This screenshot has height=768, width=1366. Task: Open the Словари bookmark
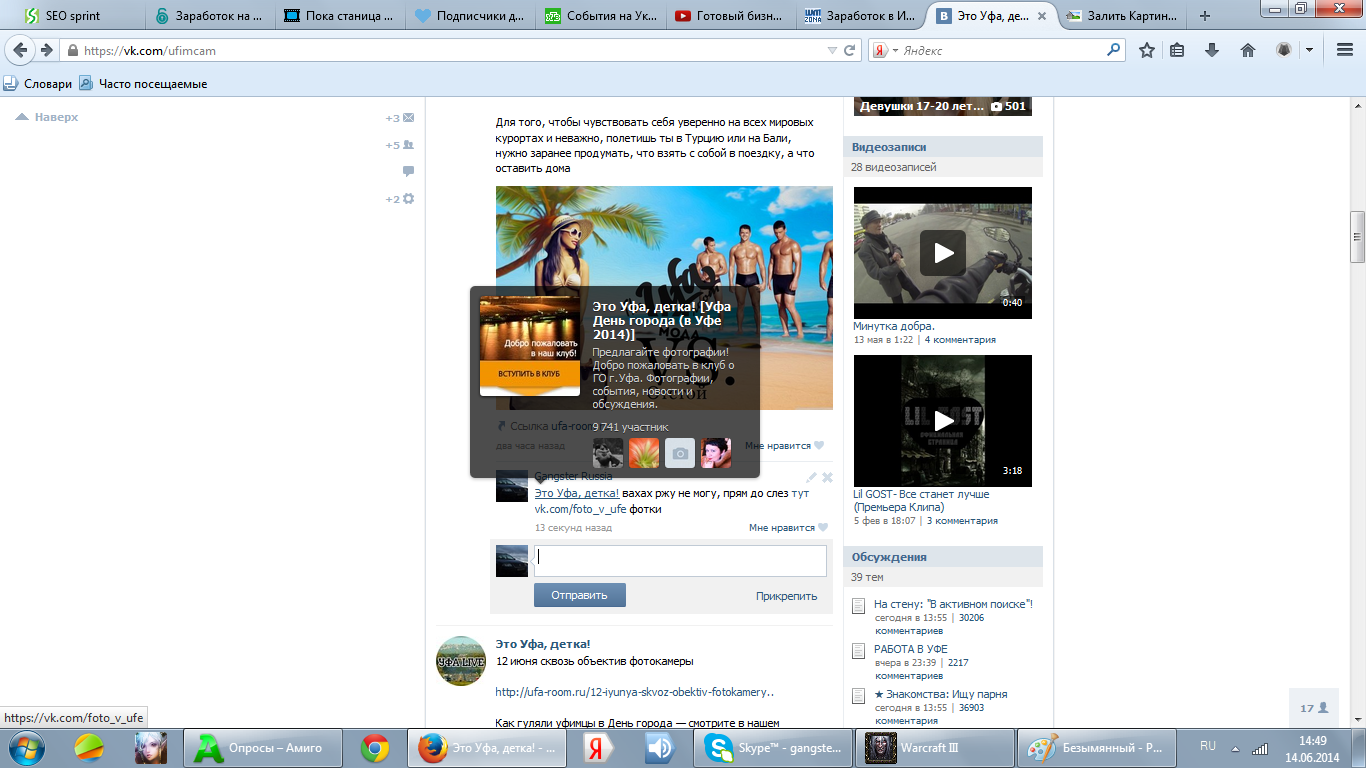pyautogui.click(x=38, y=84)
